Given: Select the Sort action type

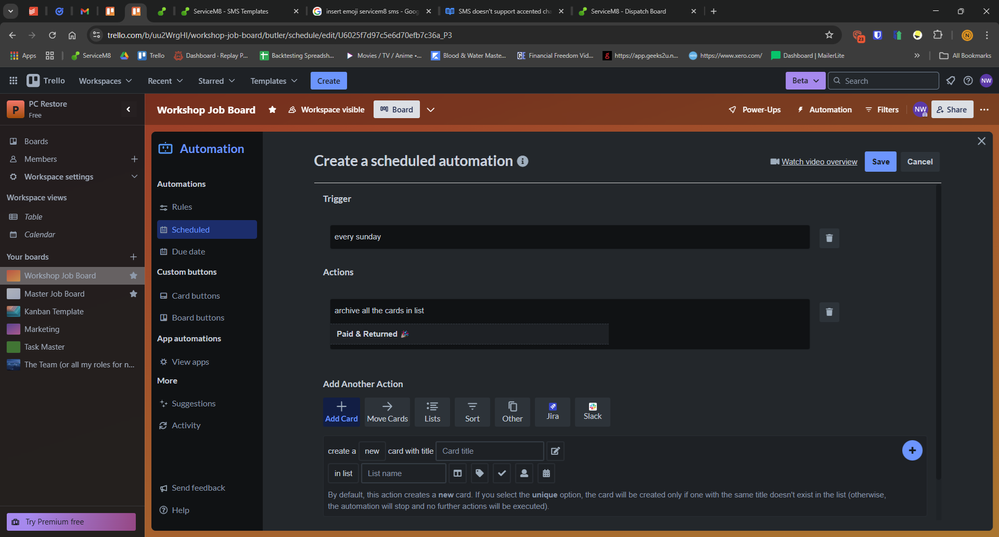Looking at the screenshot, I should 472,412.
